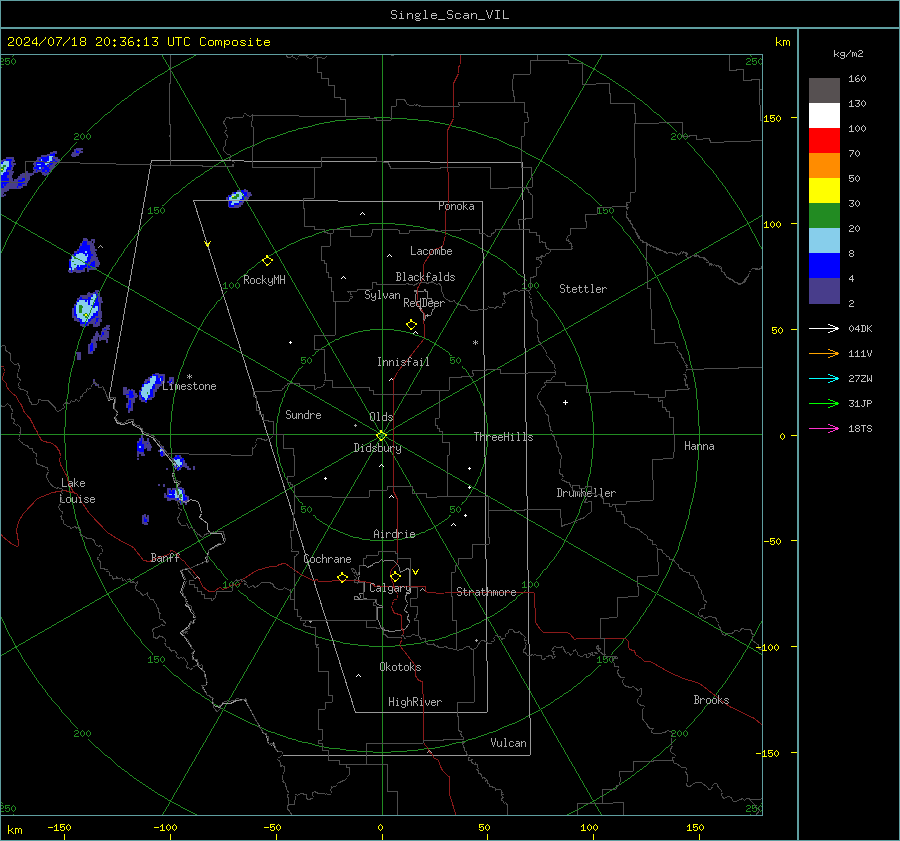Select the yellow 30-50 color swatch
900x841 pixels.
click(824, 191)
